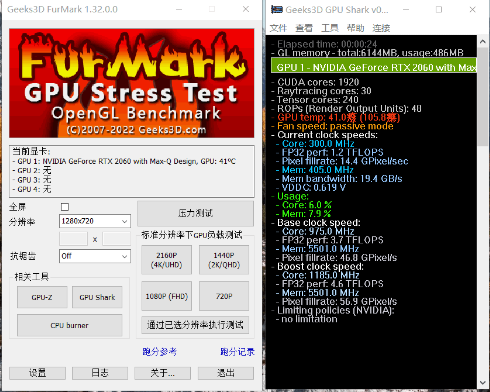
Task: Open the 查看 menu in GPU Shark
Action: tap(304, 28)
